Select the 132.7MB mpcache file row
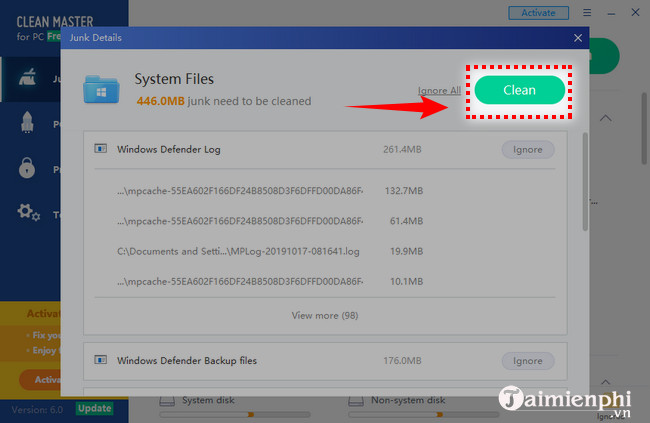 point(270,191)
